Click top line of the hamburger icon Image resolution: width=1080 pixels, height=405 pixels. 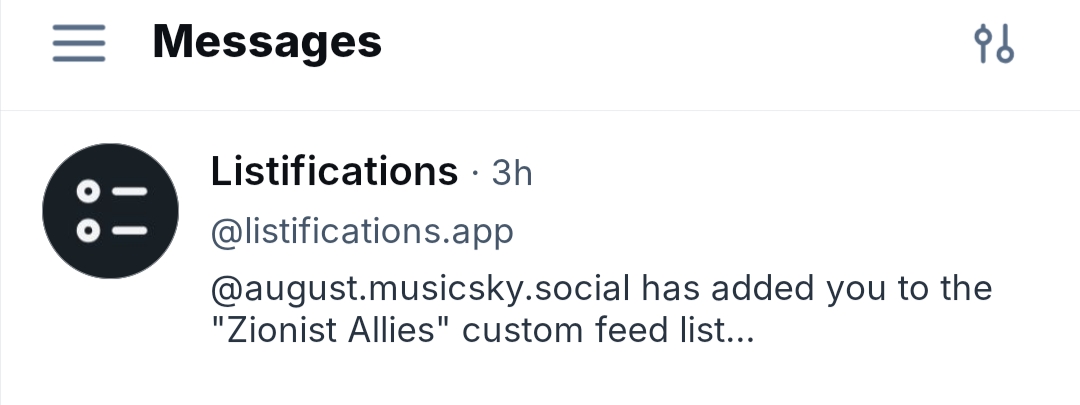(79, 28)
